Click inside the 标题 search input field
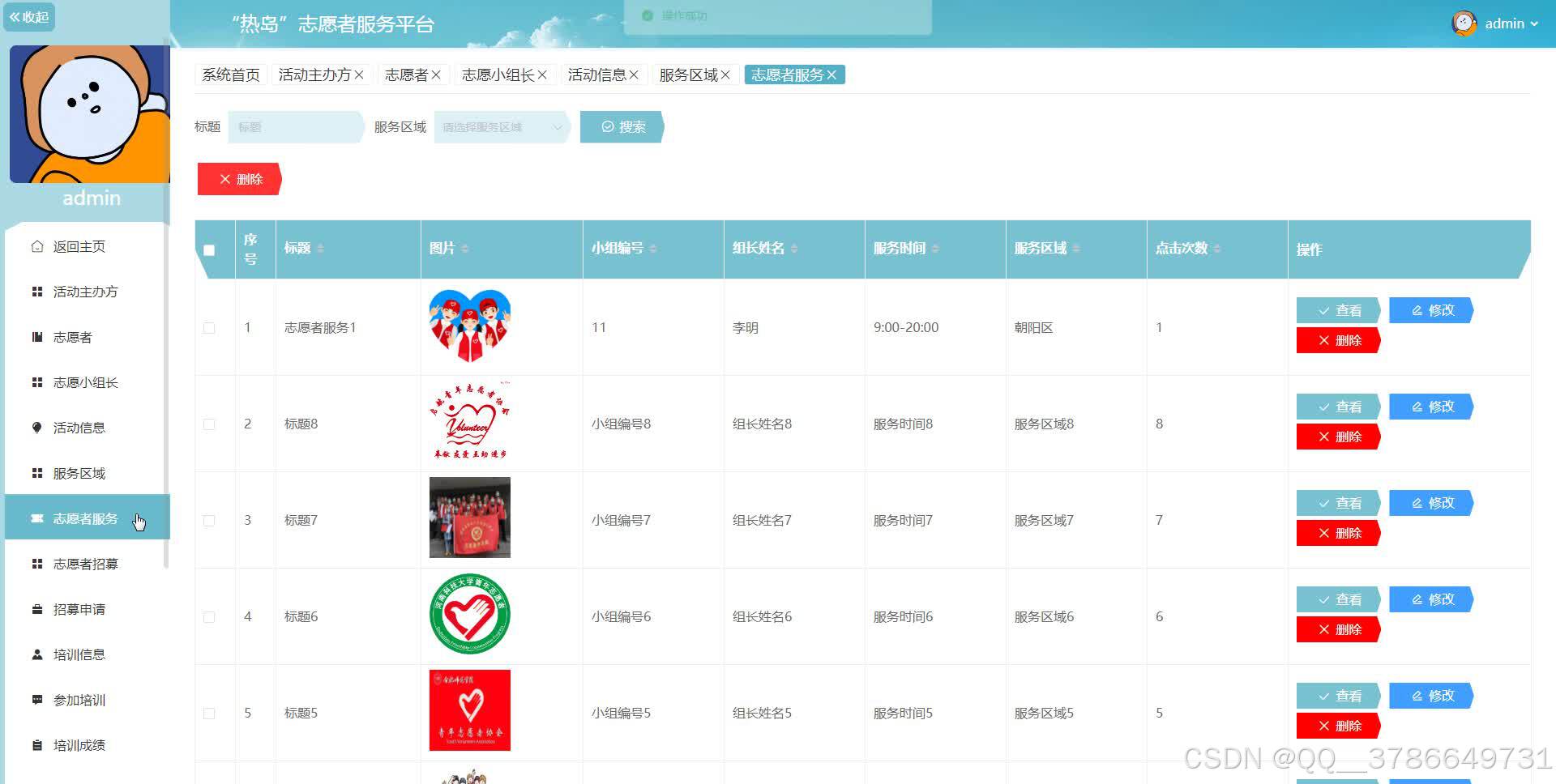The image size is (1556, 784). tap(294, 127)
